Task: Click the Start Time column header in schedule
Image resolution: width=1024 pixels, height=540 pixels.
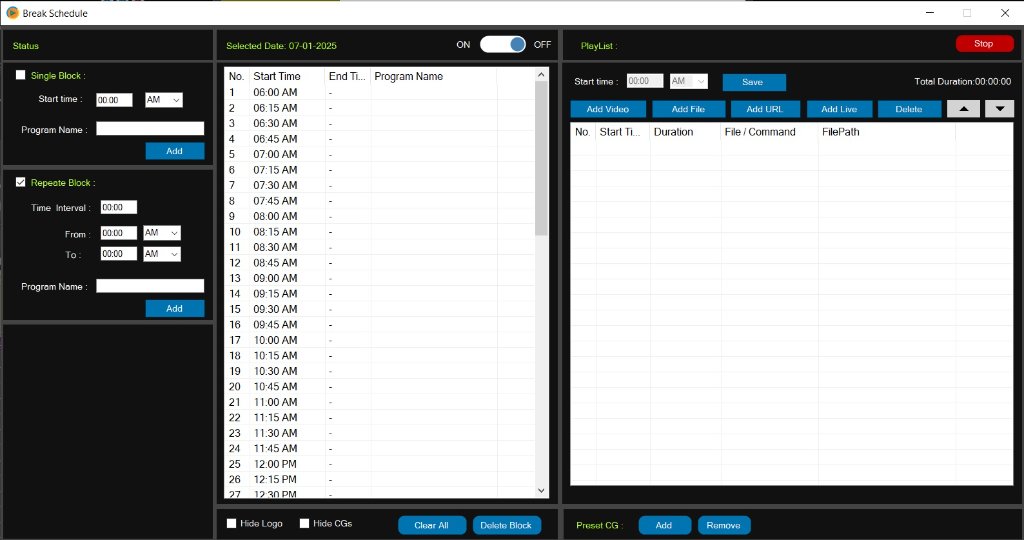Action: pos(287,76)
